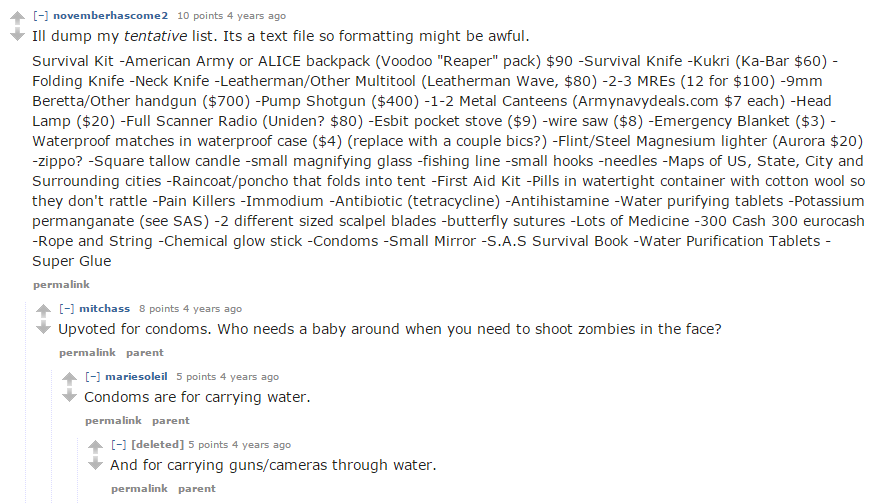
Task: Upvote mariesoleil's carrying water comment
Action: [x=70, y=378]
